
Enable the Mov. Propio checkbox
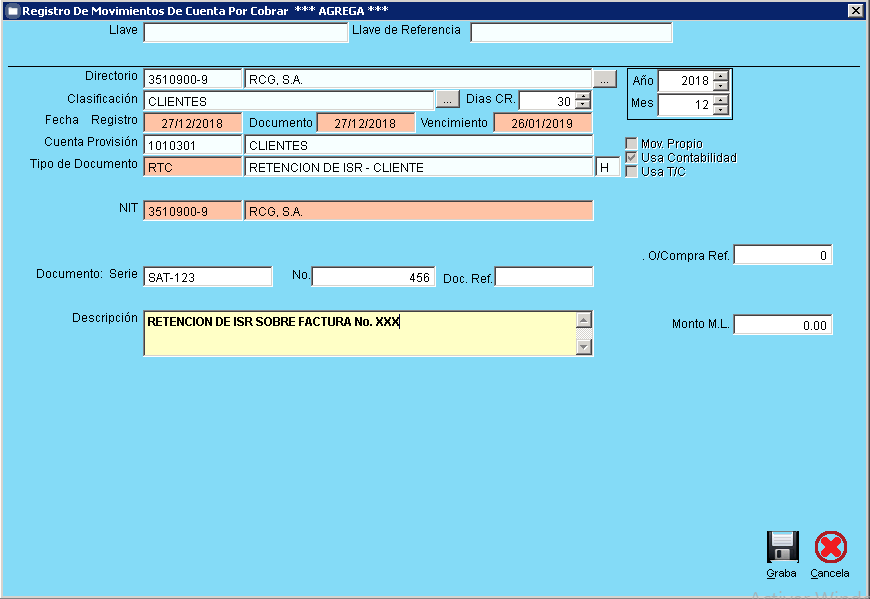(x=631, y=144)
